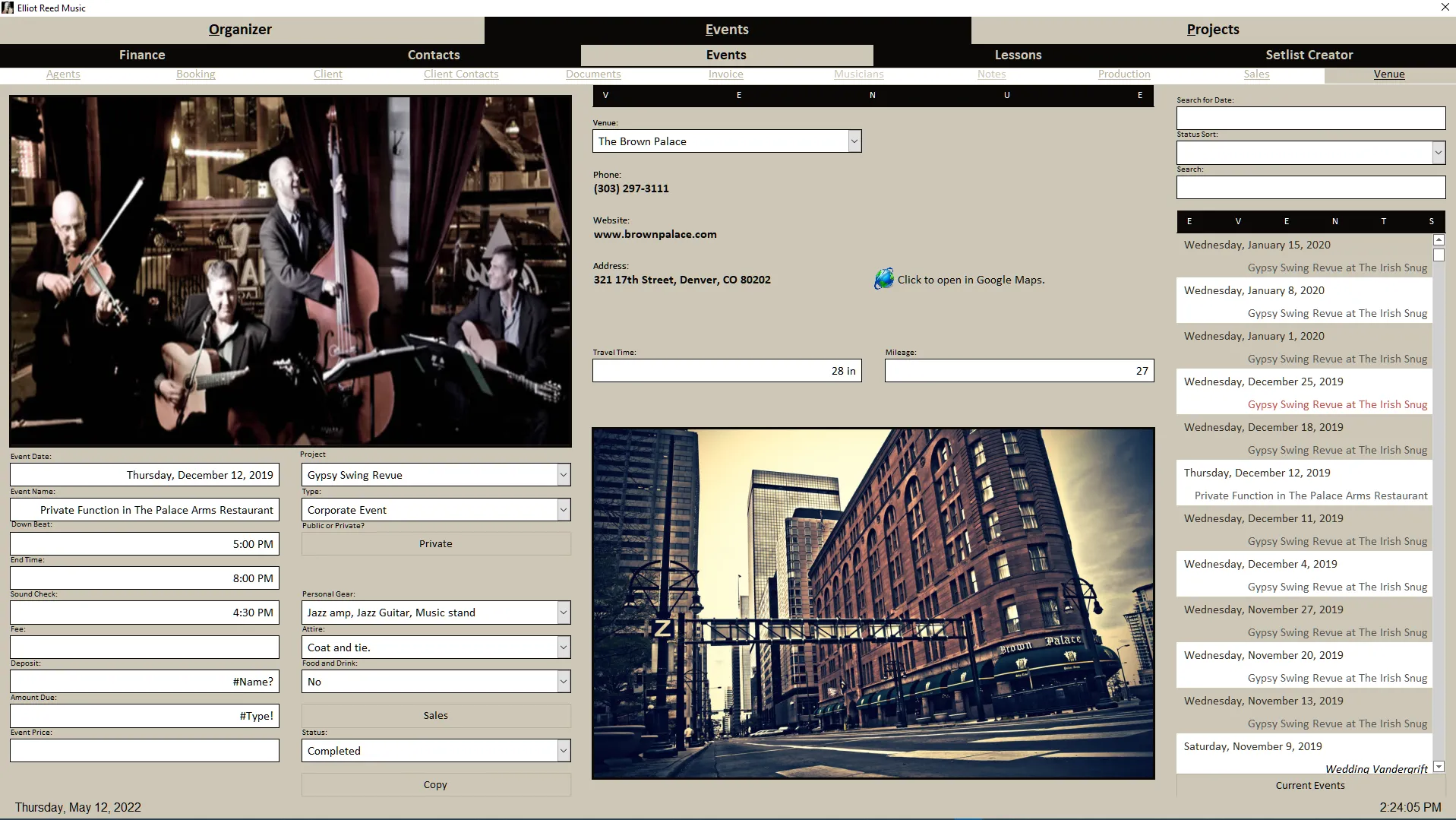This screenshot has width=1456, height=820.
Task: Open the Venue dropdown showing The Brown Palace
Action: [853, 141]
